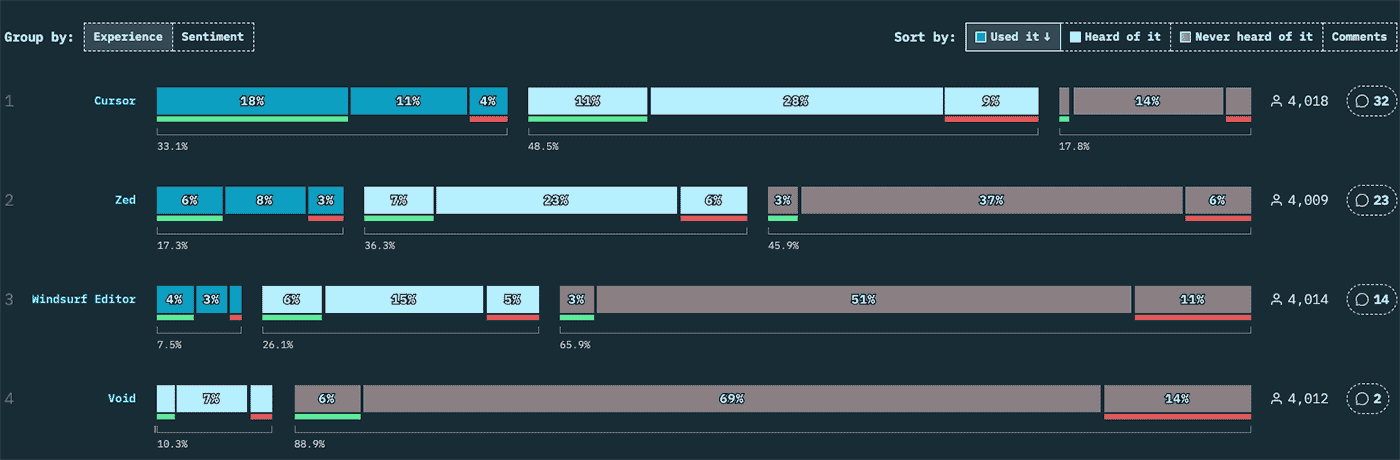This screenshot has width=1400, height=460.
Task: Click Windsurf Editor's 65.9% total label
Action: pos(575,344)
